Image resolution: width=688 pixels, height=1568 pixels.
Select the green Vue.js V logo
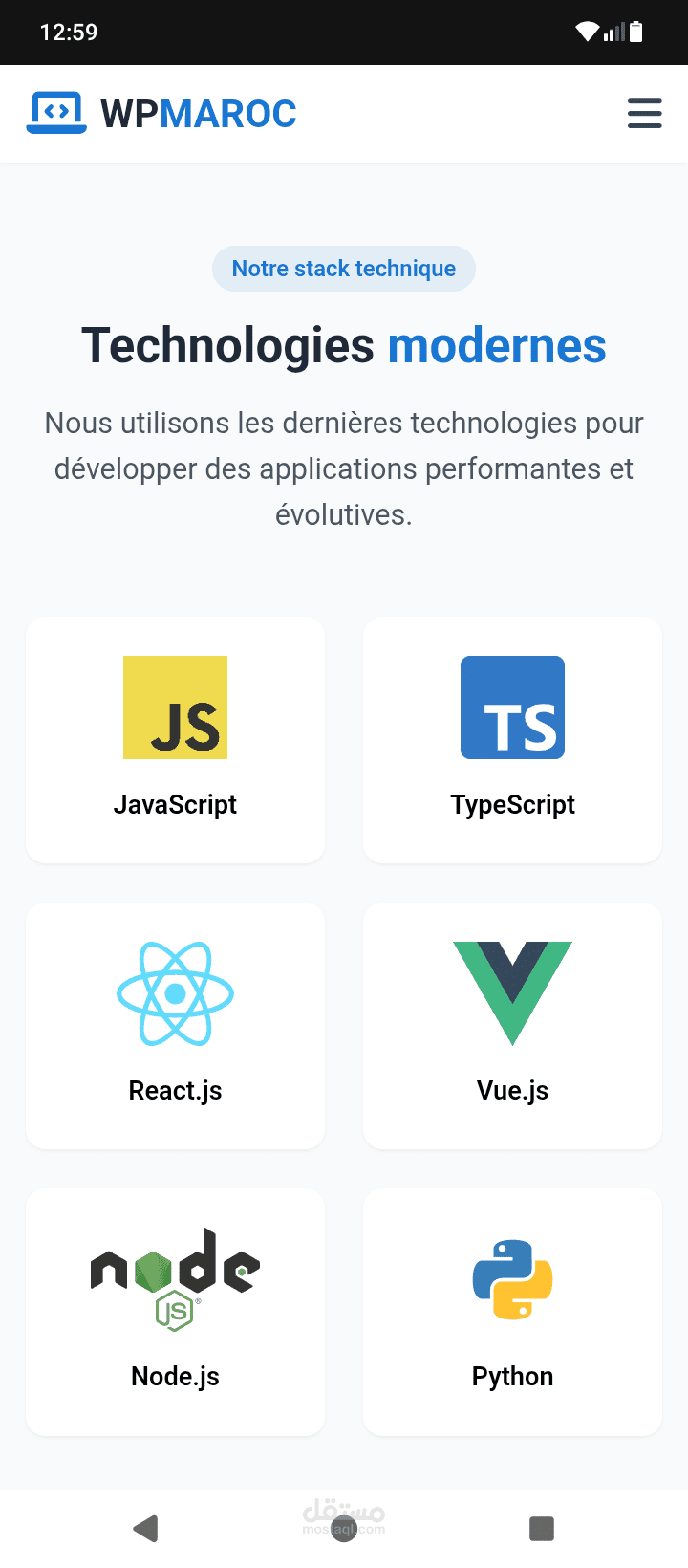point(512,993)
